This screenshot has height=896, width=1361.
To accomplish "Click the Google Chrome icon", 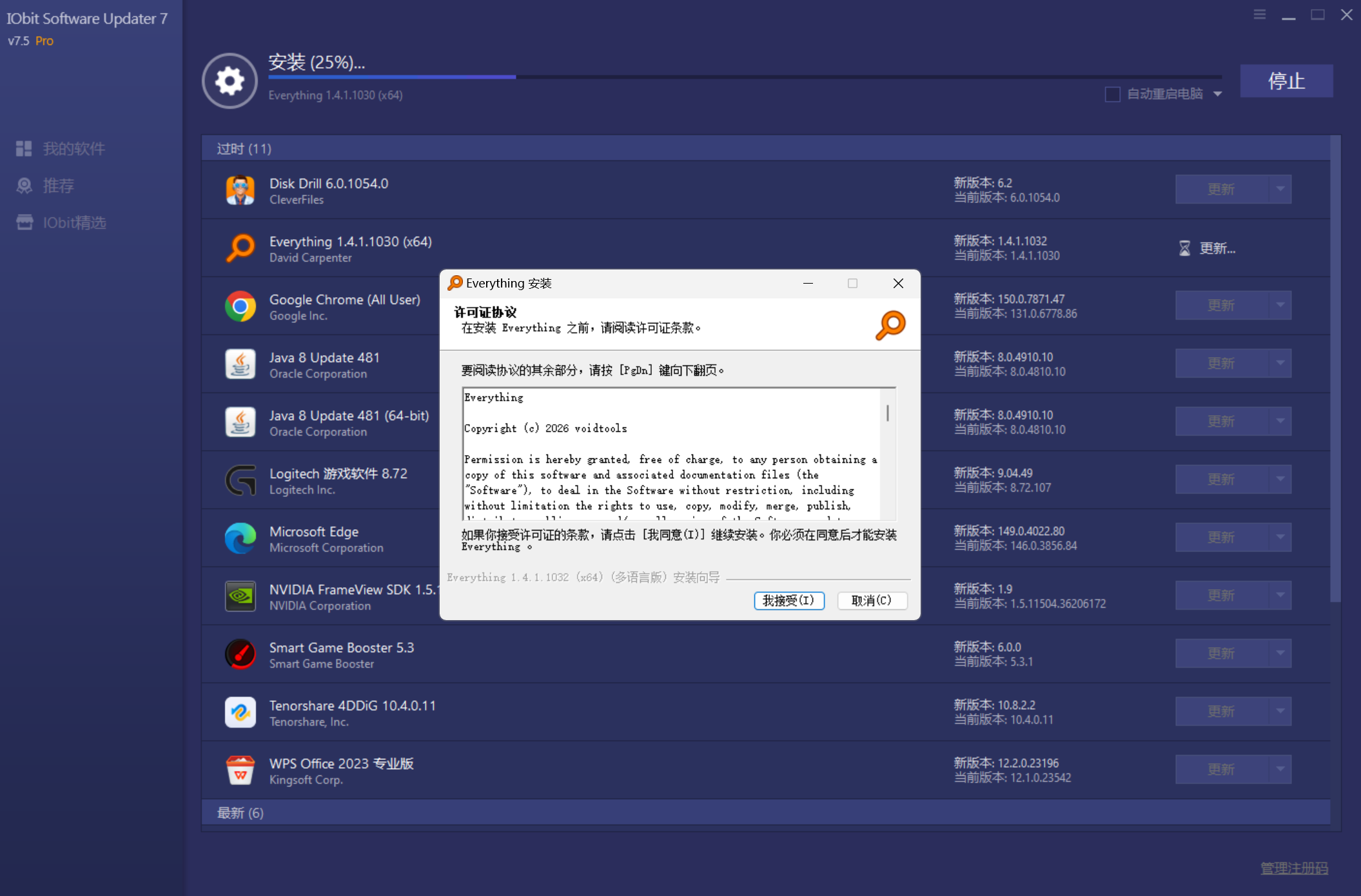I will tap(240, 306).
